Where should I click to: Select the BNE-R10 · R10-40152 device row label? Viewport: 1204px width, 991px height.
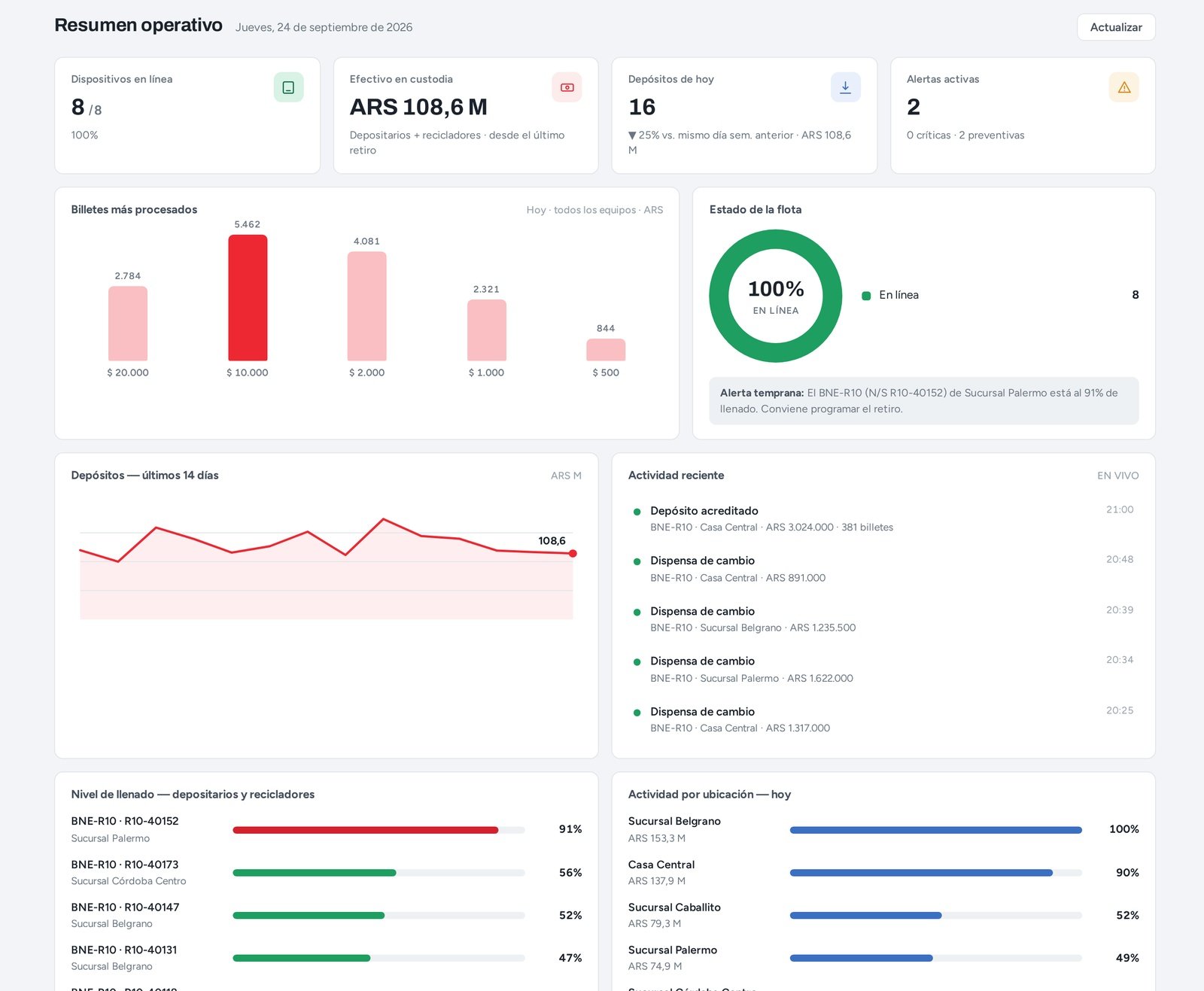click(125, 821)
